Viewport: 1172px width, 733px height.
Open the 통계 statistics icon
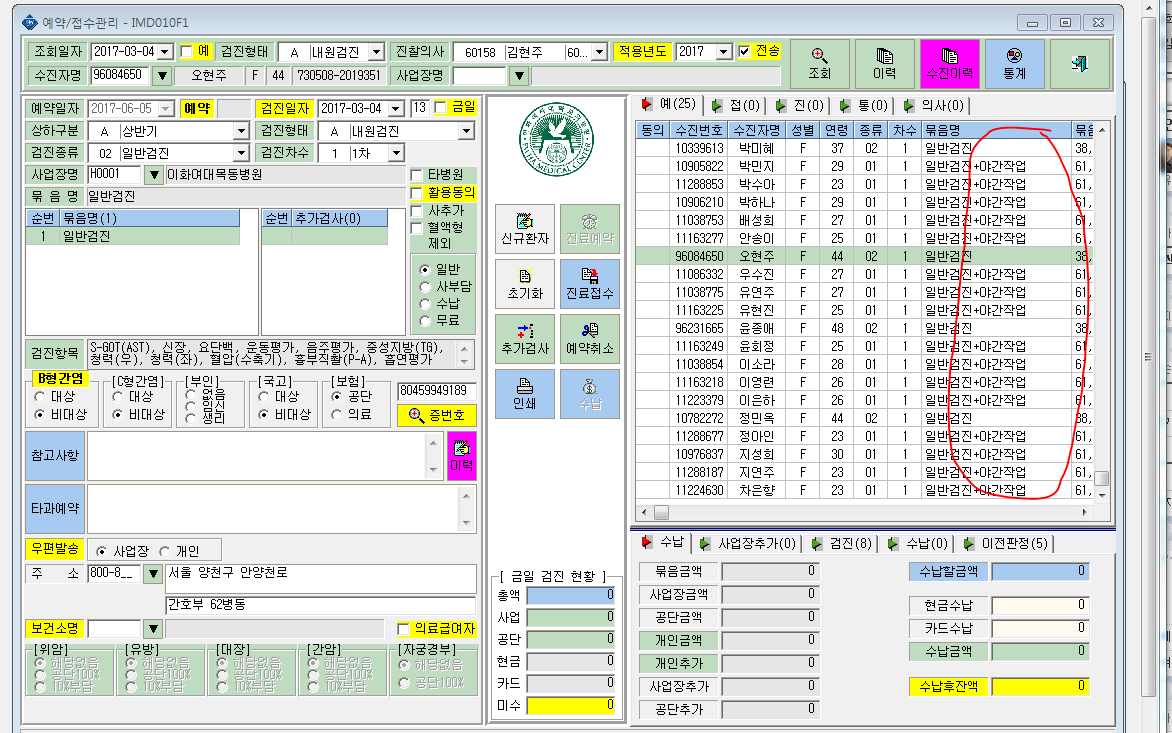1014,56
